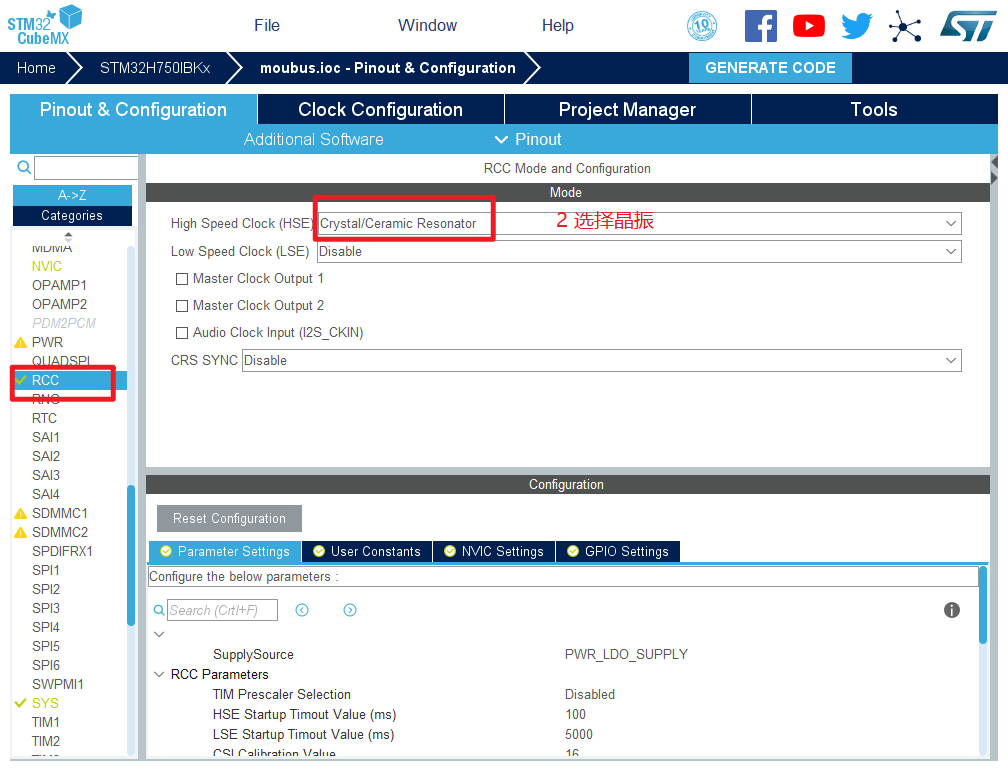
Task: Open ST Twitter page icon
Action: 856,26
